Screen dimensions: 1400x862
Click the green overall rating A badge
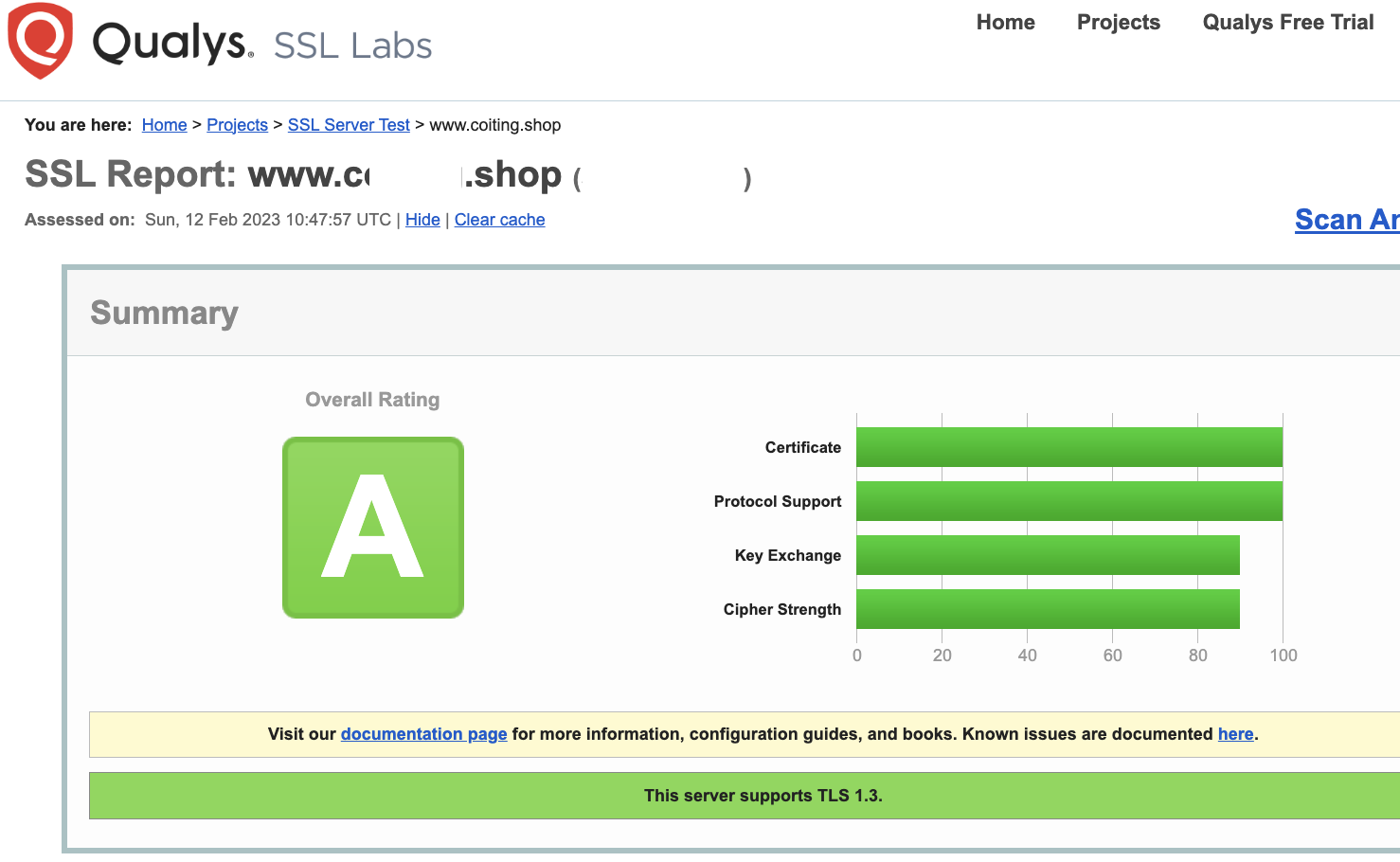pyautogui.click(x=373, y=528)
